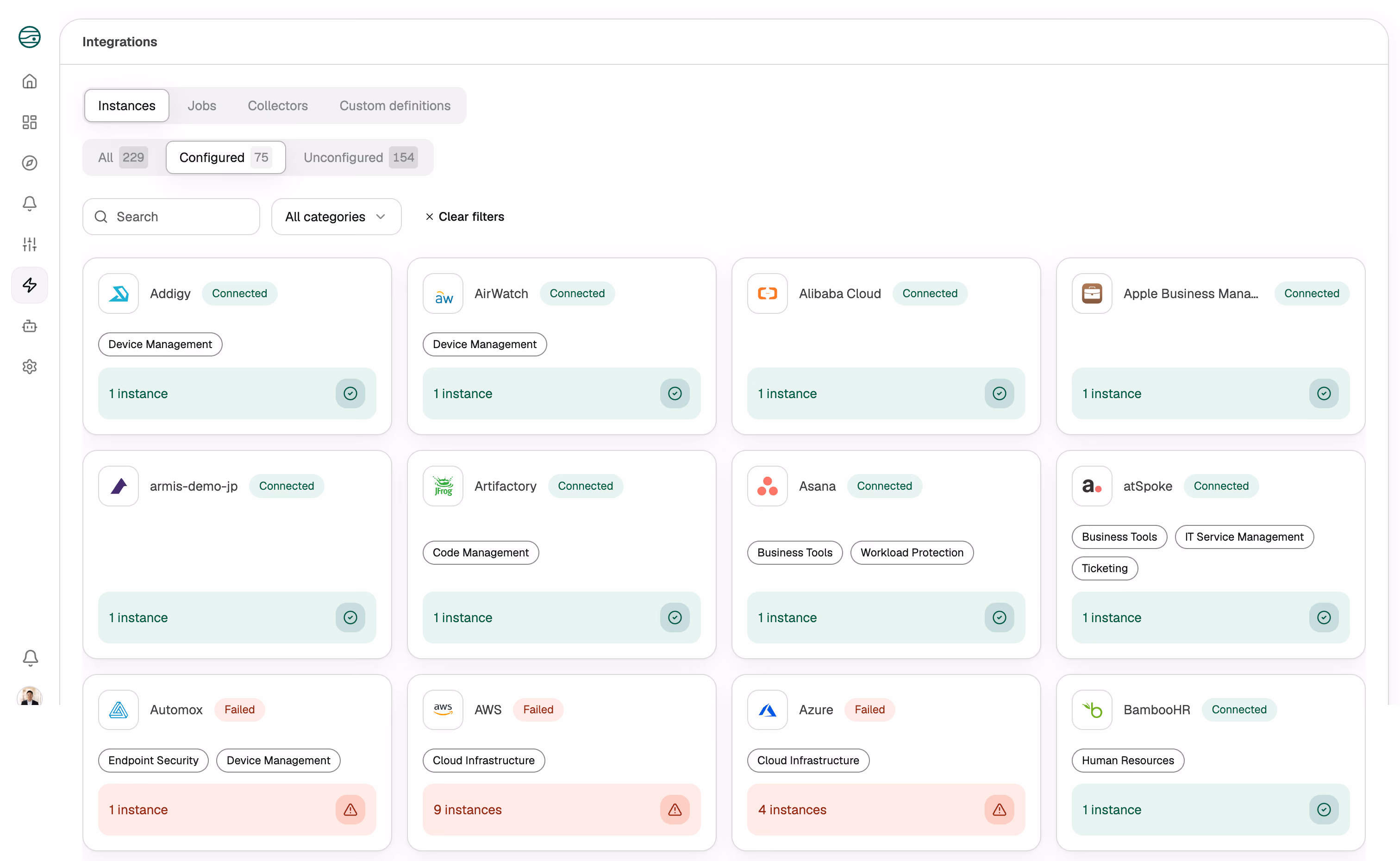Open Azure 4 instances row
The image size is (1400, 861).
point(886,809)
